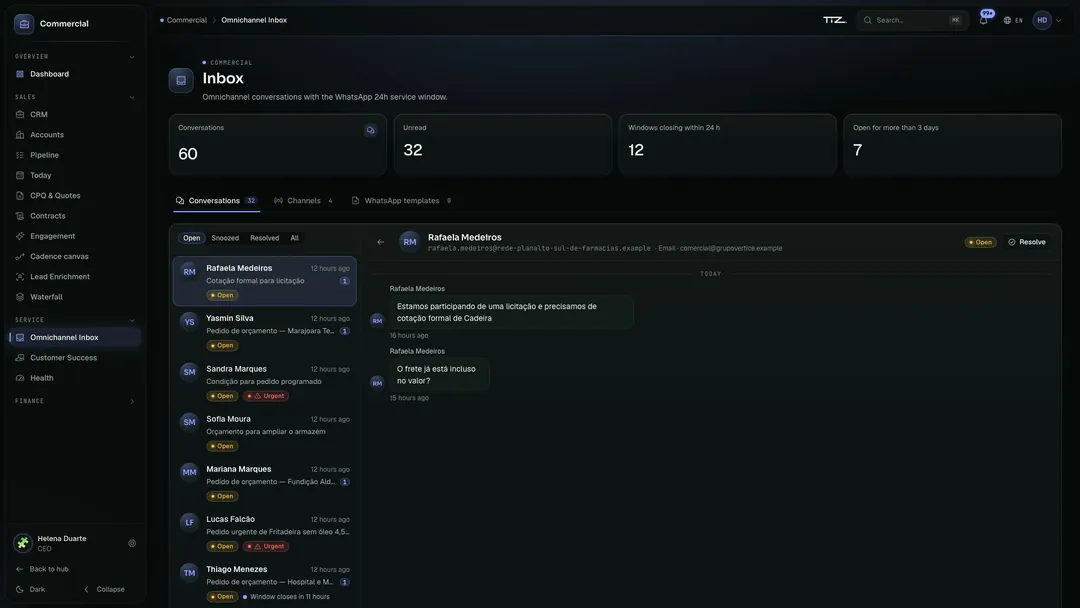Collapse the Sales section

pos(132,97)
